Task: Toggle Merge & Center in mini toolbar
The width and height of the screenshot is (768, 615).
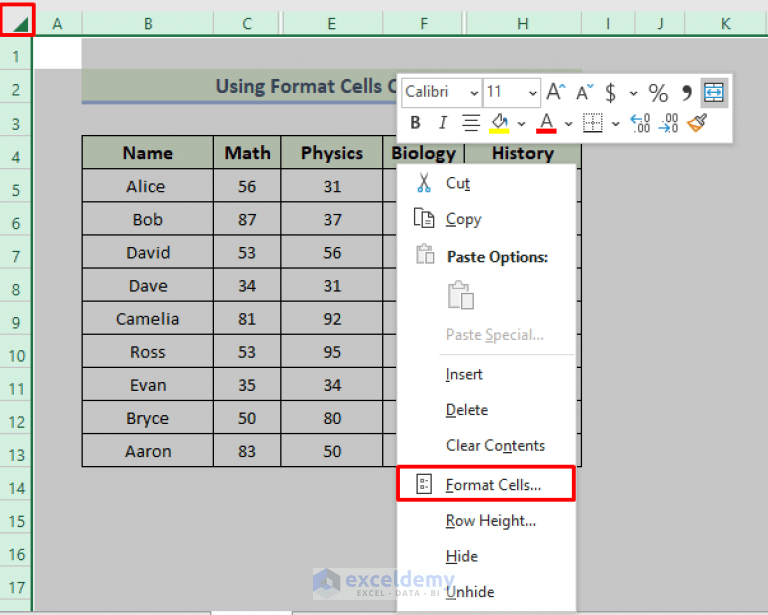Action: [x=714, y=92]
